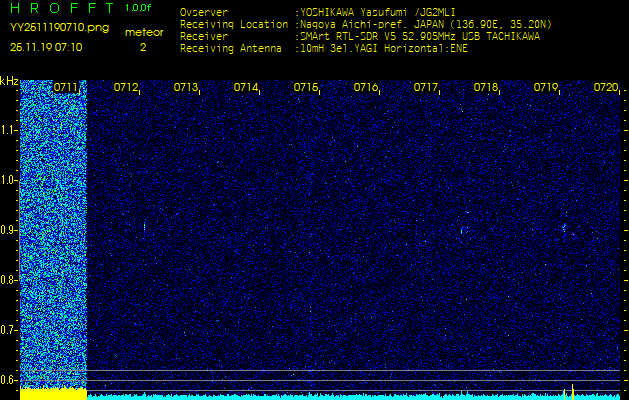Click the 'meteor' label
This screenshot has height=400, width=629.
(x=144, y=33)
